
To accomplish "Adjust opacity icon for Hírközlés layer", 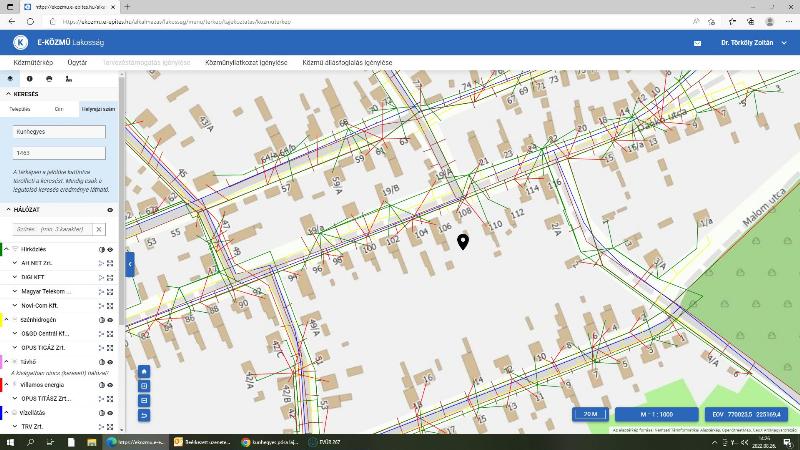I will pos(102,249).
